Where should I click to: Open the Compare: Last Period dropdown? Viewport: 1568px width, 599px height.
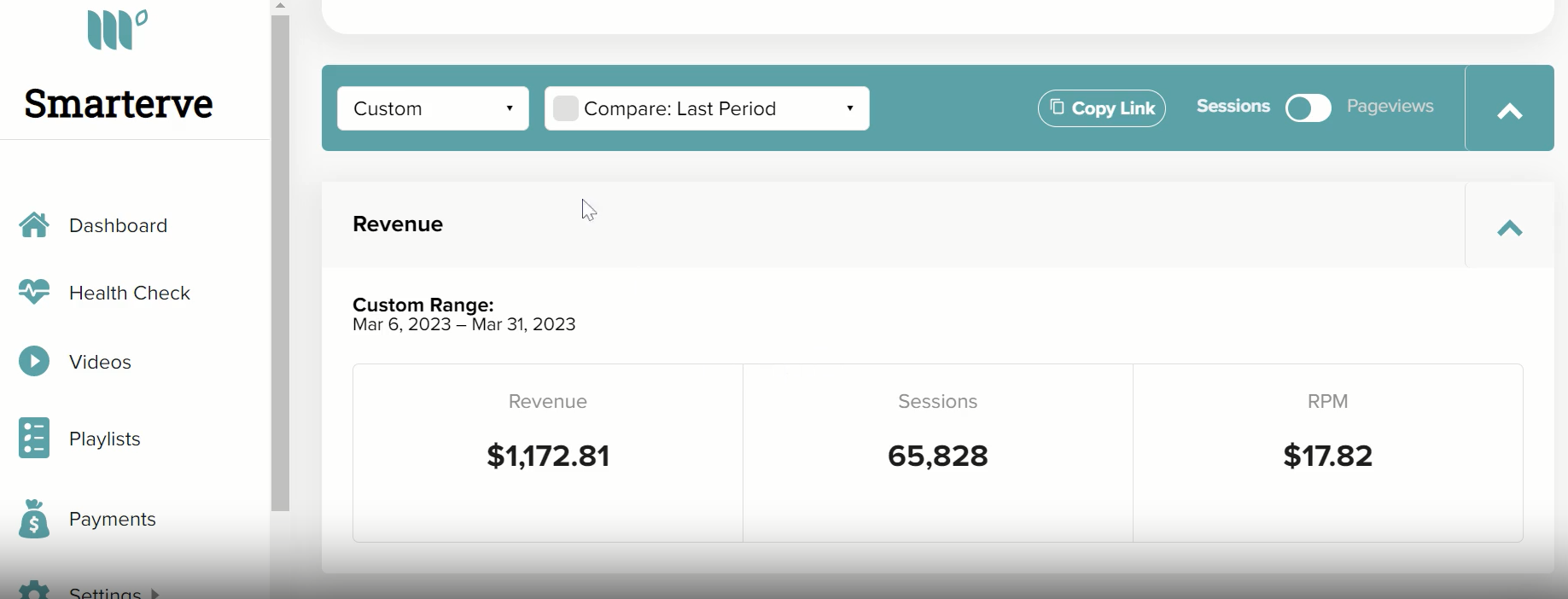[x=707, y=108]
